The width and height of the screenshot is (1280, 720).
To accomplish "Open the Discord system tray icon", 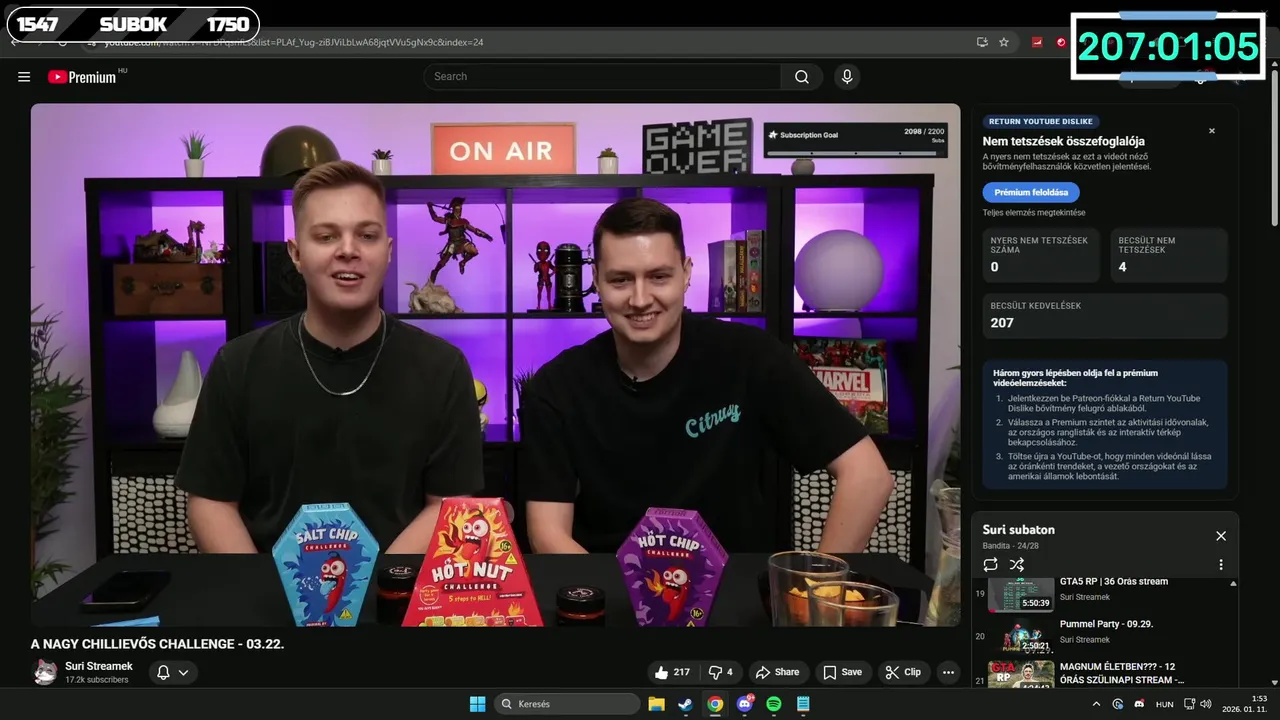I will (x=1139, y=704).
